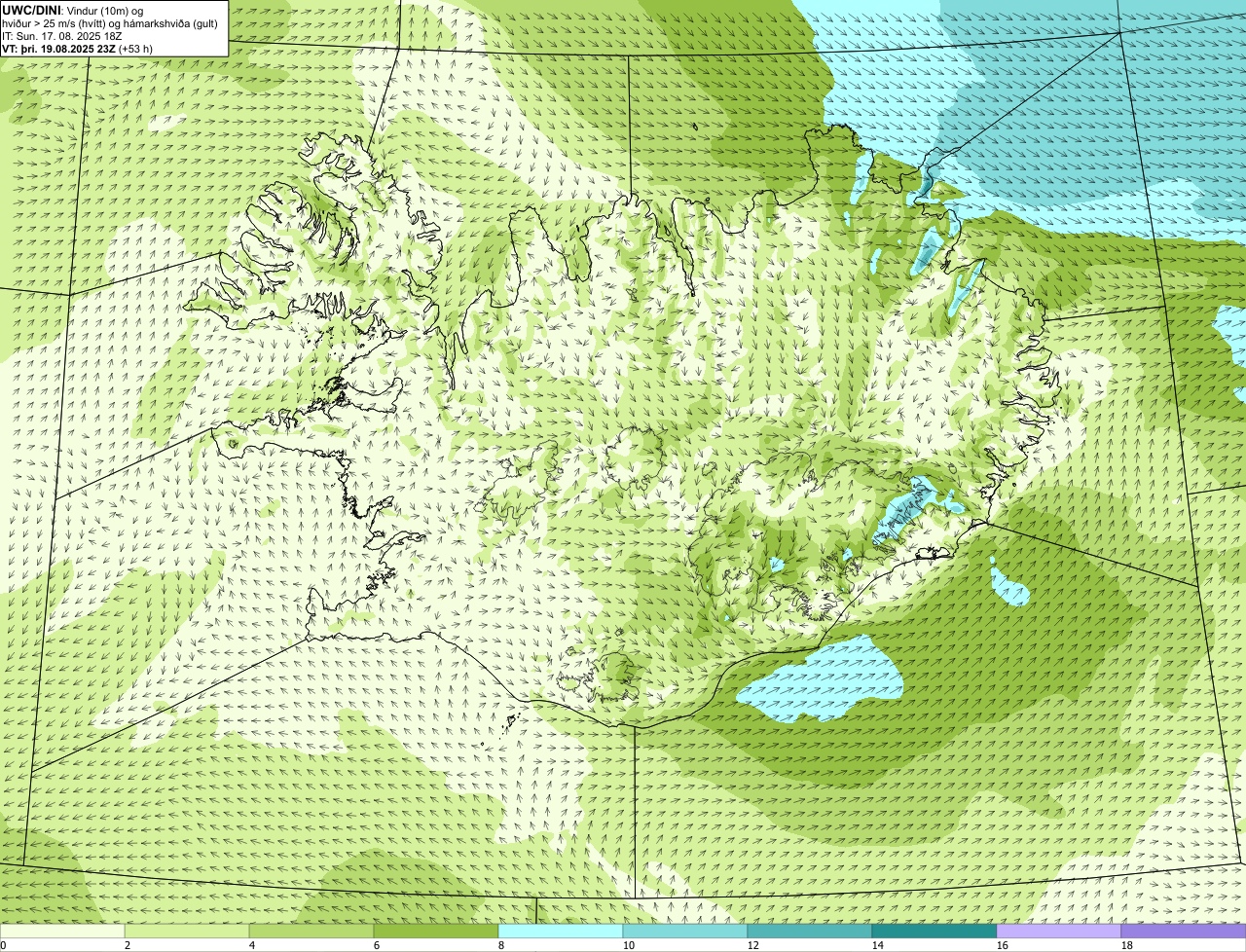Click the 6–8 m/s green legend swatch
Image resolution: width=1246 pixels, height=952 pixels.
[x=436, y=932]
